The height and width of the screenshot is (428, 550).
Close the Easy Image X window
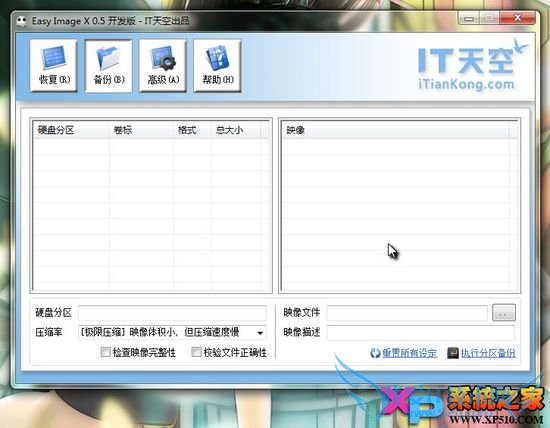pyautogui.click(x=518, y=18)
